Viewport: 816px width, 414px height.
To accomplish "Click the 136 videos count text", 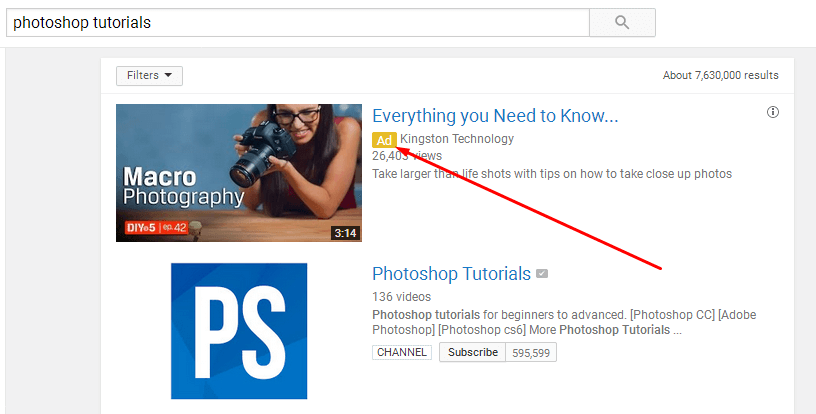I will 402,296.
